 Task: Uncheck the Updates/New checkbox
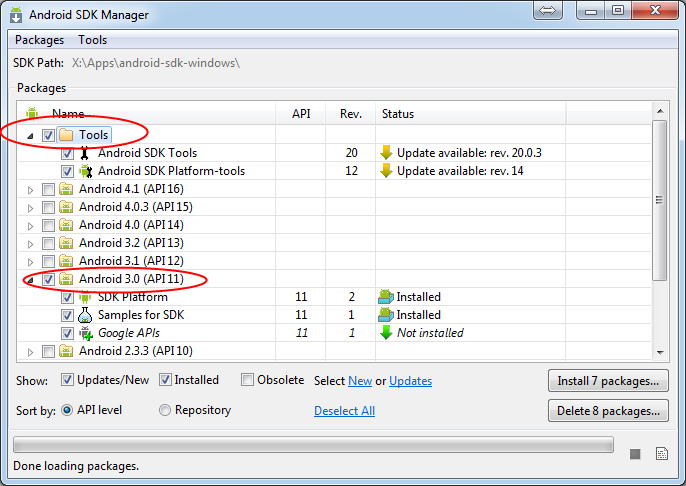point(67,380)
